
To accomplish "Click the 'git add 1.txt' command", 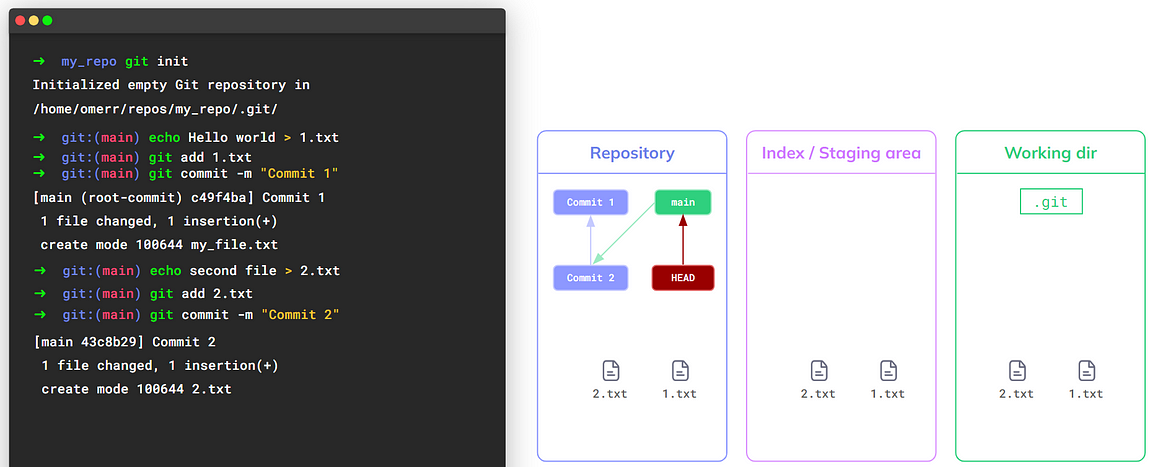I will [x=143, y=157].
